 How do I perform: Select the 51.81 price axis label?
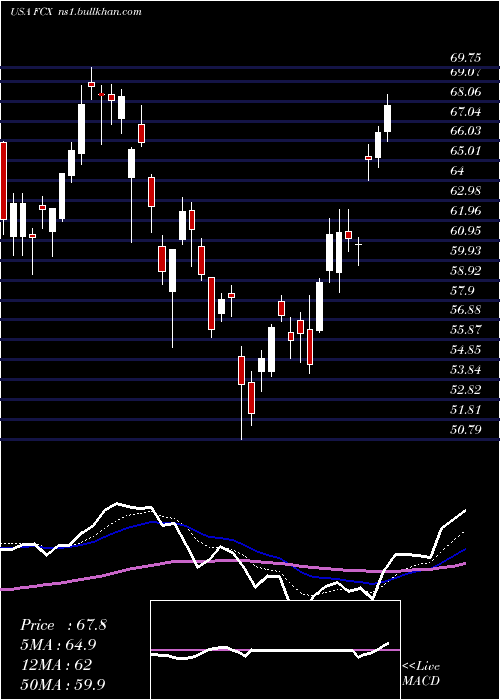click(x=466, y=409)
